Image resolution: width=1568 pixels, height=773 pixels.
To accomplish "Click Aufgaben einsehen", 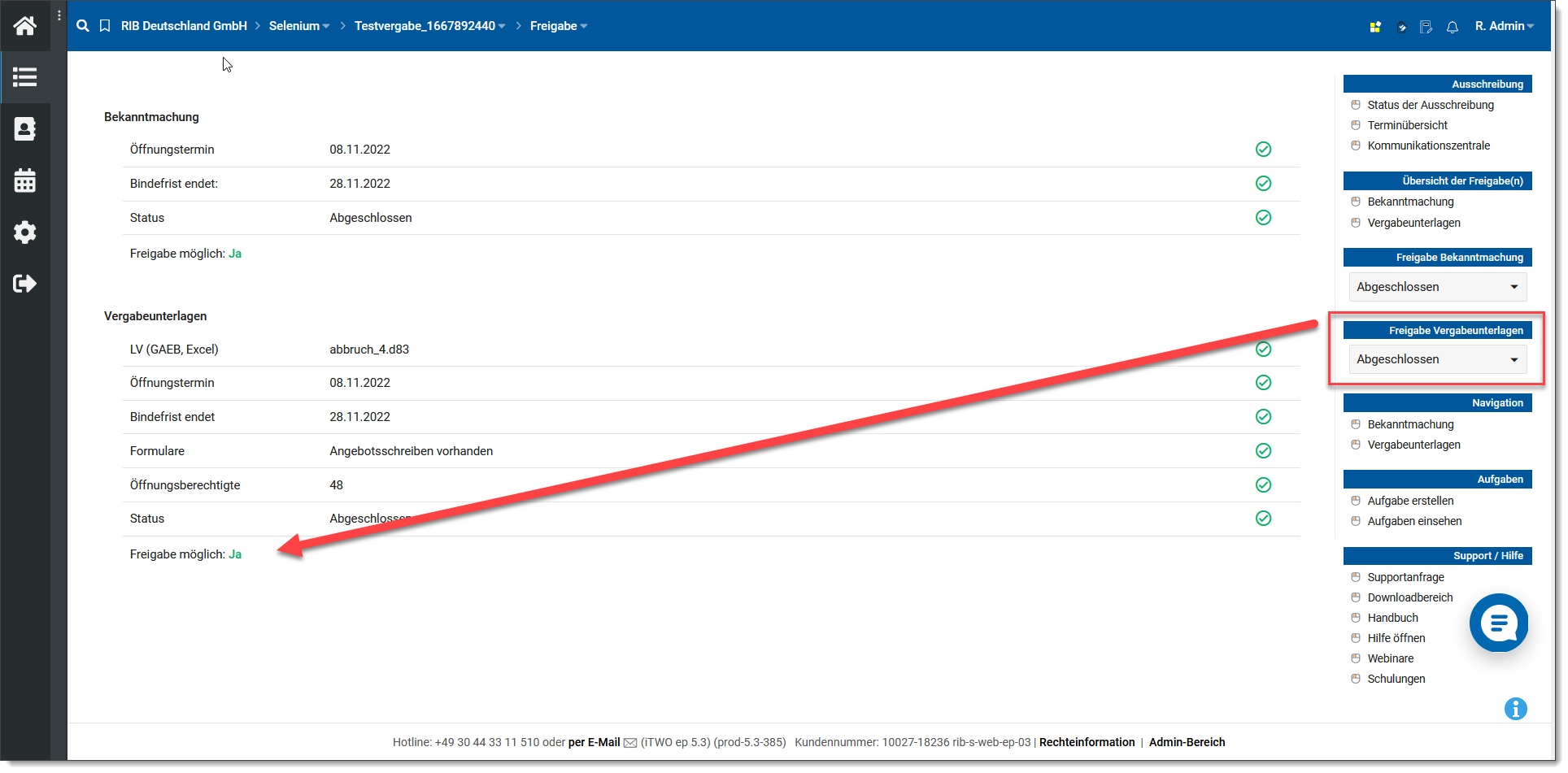I will (x=1415, y=521).
